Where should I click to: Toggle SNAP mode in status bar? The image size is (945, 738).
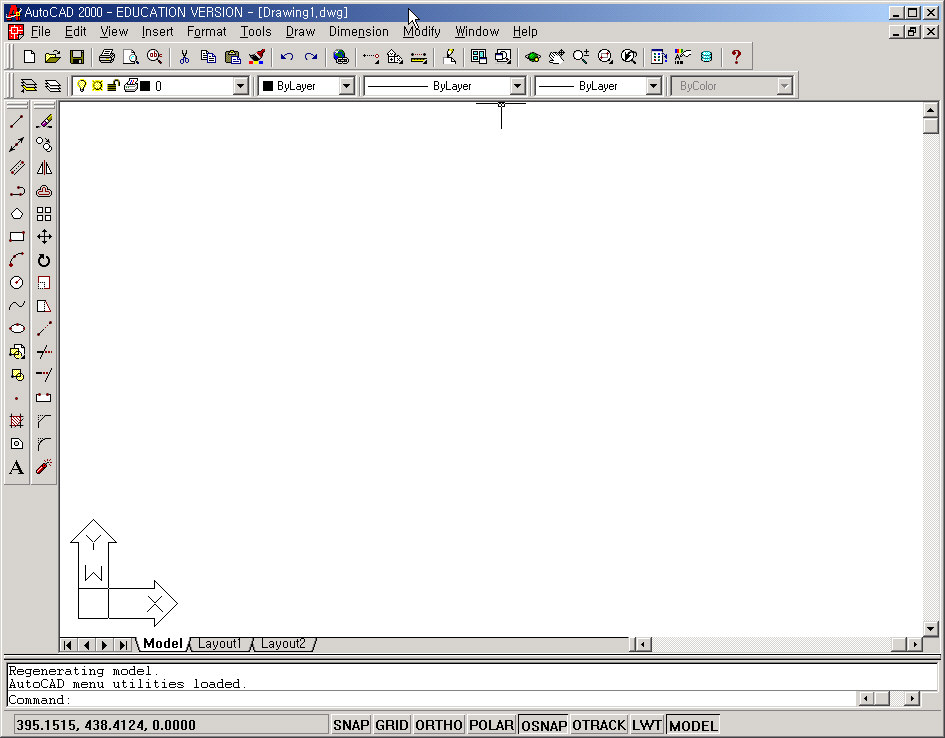[351, 725]
